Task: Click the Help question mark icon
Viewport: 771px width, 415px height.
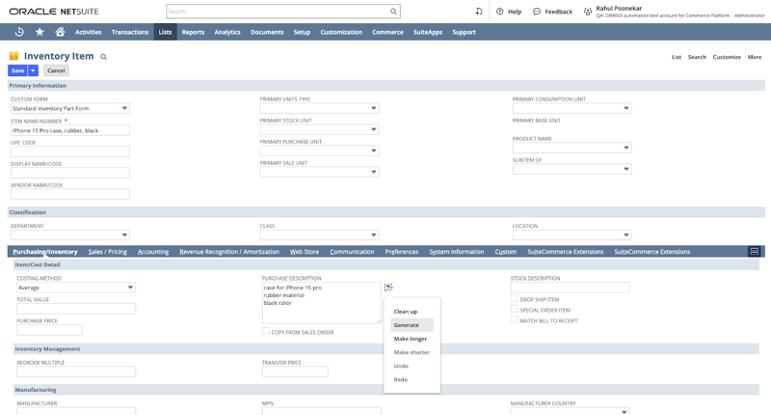Action: point(500,12)
